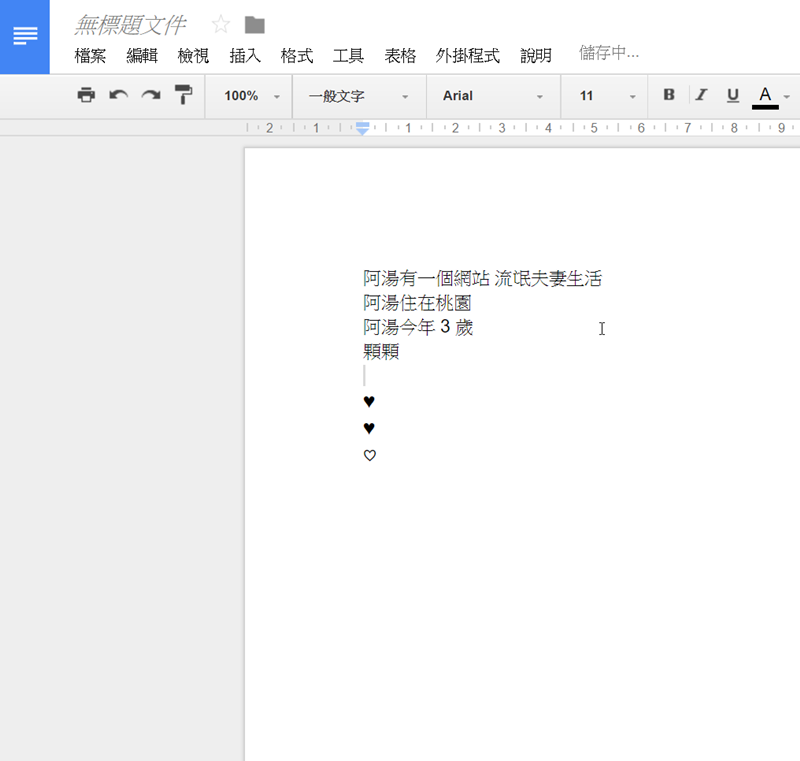Toggle italic formatting
Image resolution: width=800 pixels, height=761 pixels.
pos(701,96)
